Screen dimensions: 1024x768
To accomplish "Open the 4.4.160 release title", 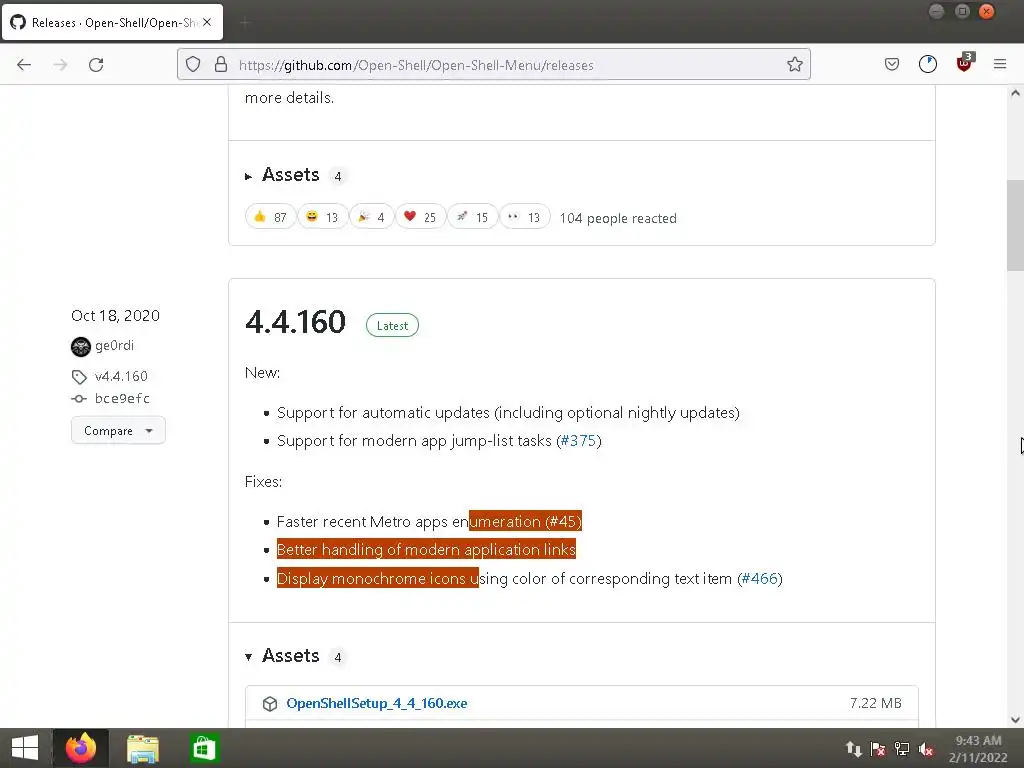I will point(295,322).
